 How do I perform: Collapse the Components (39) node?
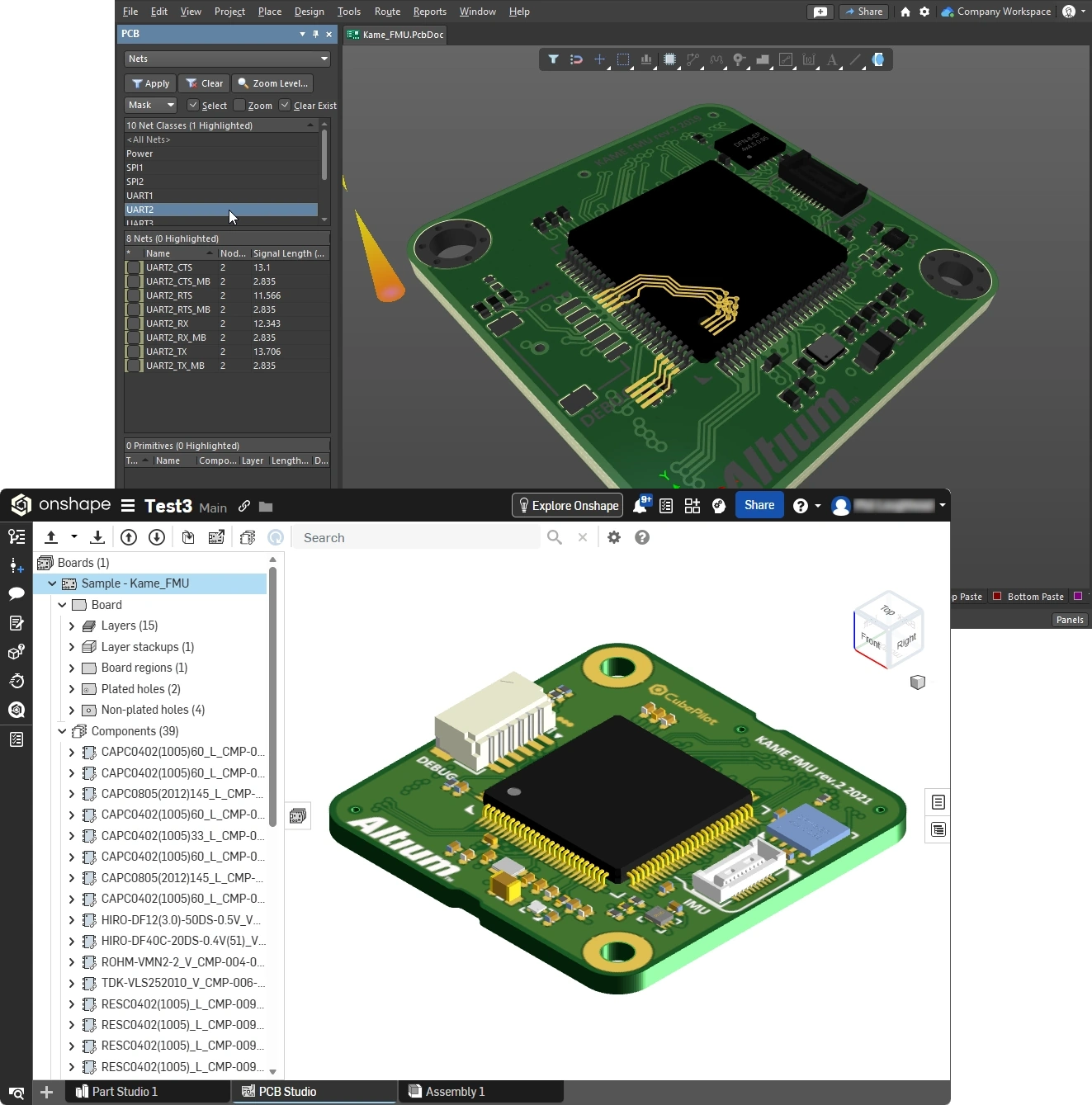coord(62,731)
